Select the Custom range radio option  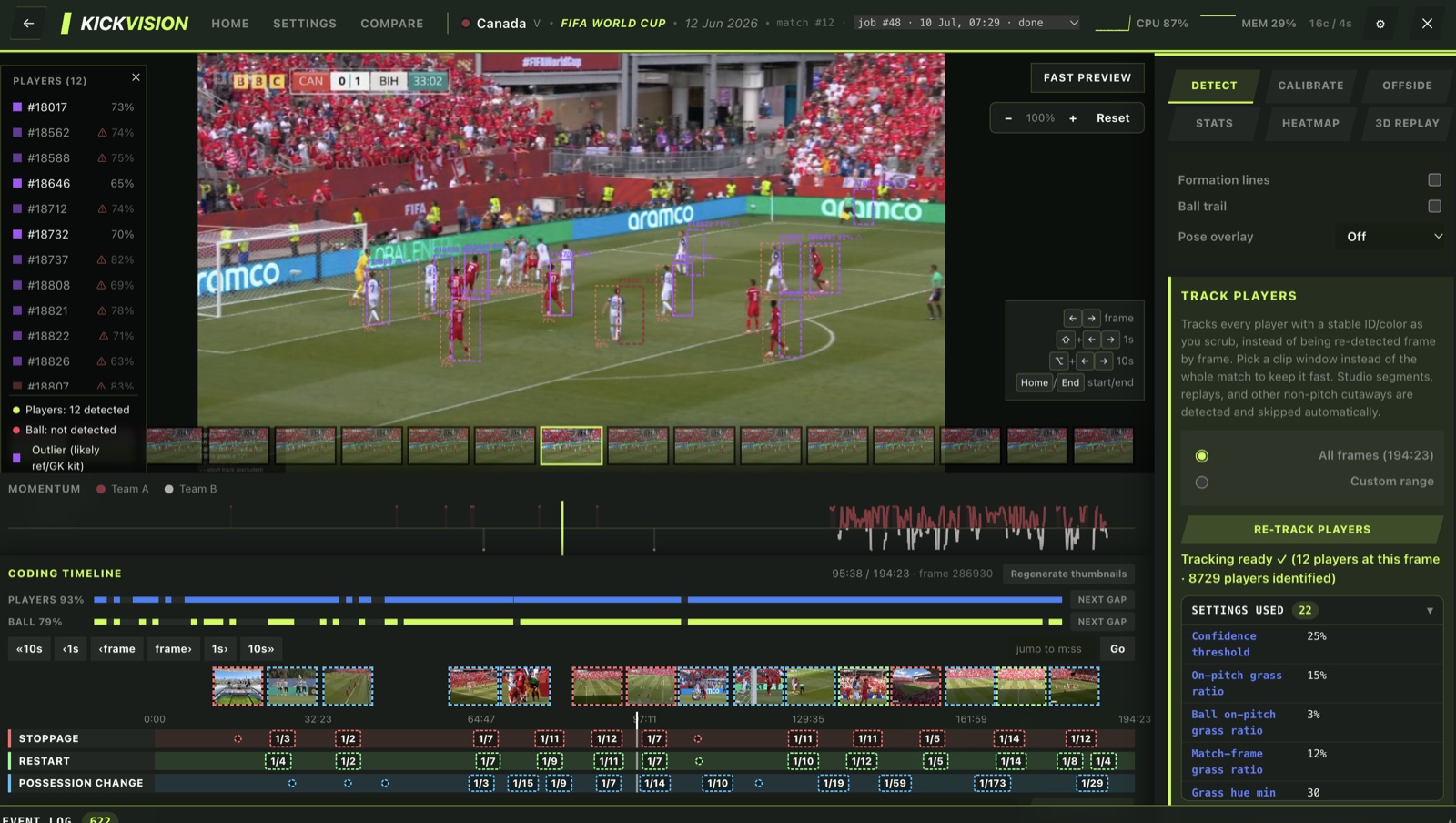point(1202,483)
